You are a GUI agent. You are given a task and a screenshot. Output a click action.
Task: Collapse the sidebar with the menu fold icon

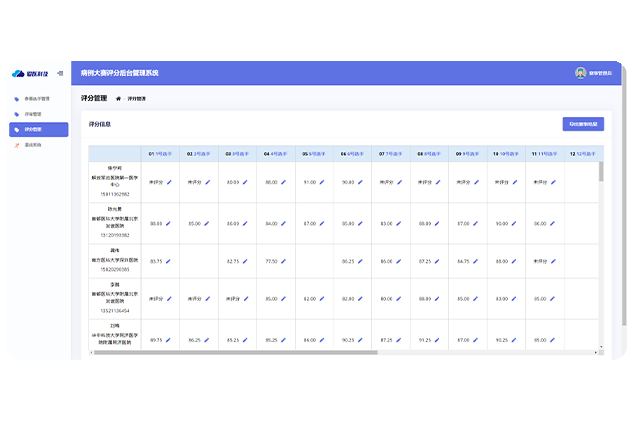60,73
